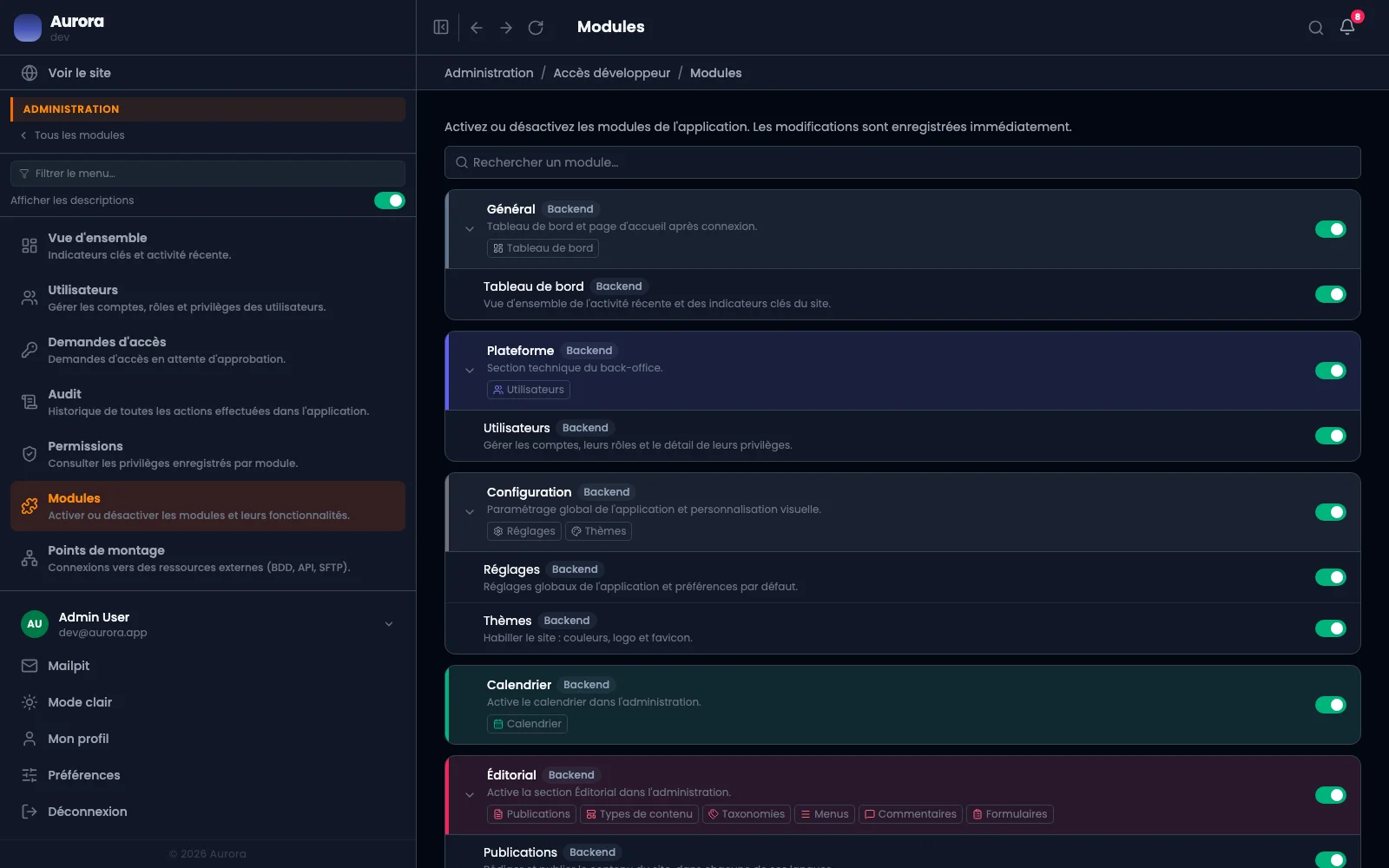The width and height of the screenshot is (1389, 868).
Task: Click the Modules puzzle icon
Action: pos(30,506)
